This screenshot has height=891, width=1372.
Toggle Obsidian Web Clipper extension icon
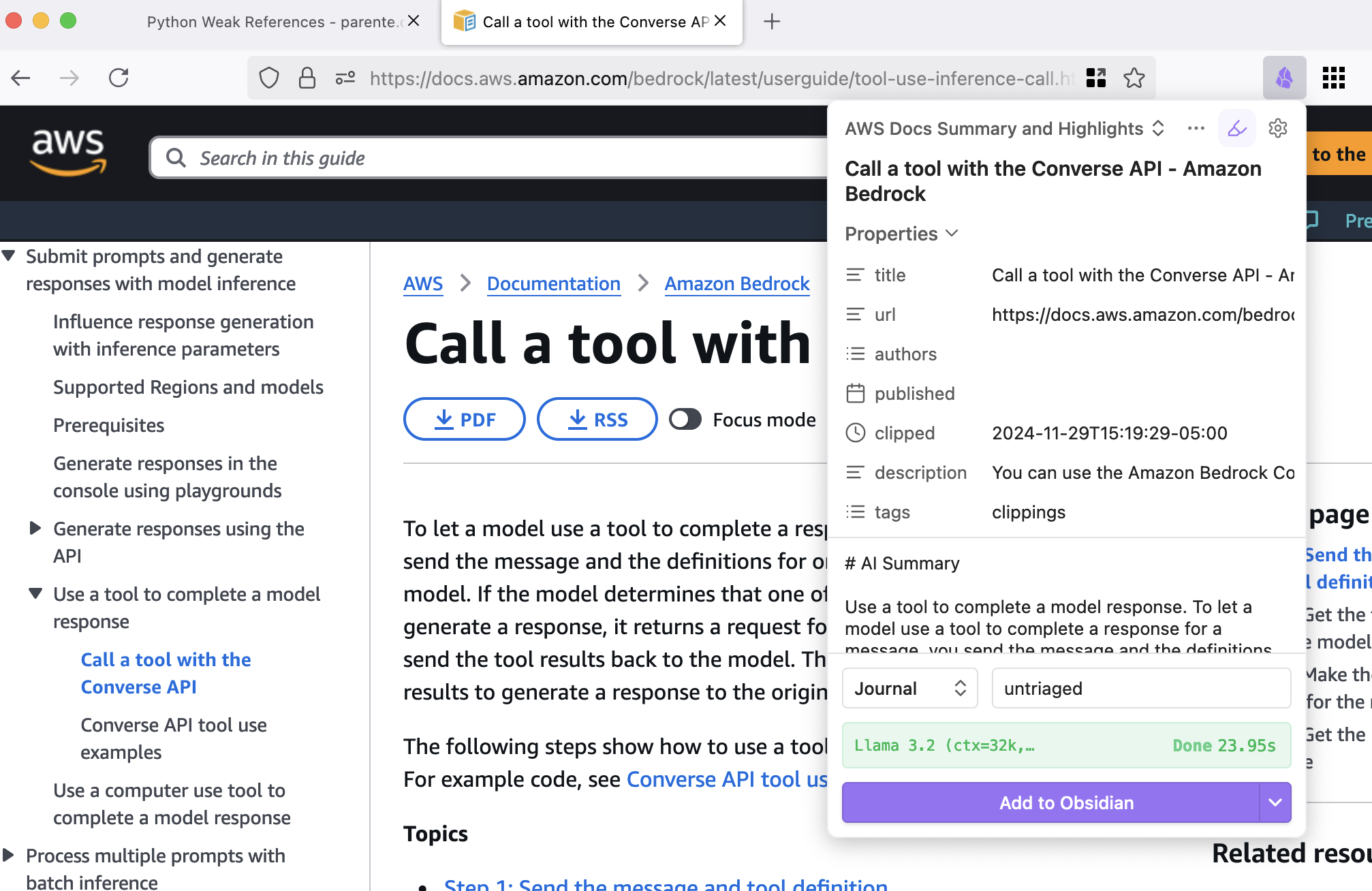coord(1284,78)
